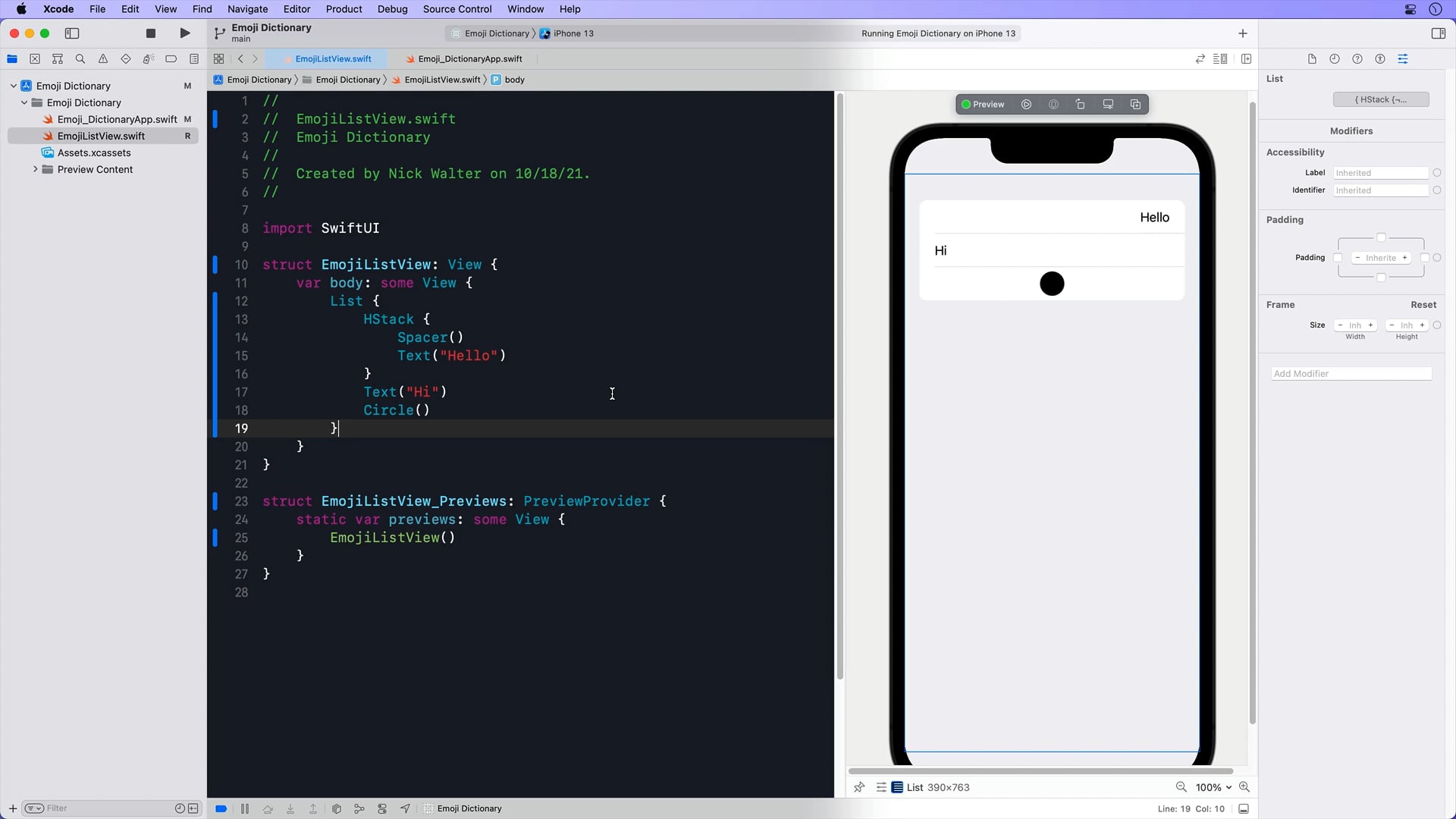Enable the bottom padding checkbox
The height and width of the screenshot is (819, 1456).
tap(1381, 278)
